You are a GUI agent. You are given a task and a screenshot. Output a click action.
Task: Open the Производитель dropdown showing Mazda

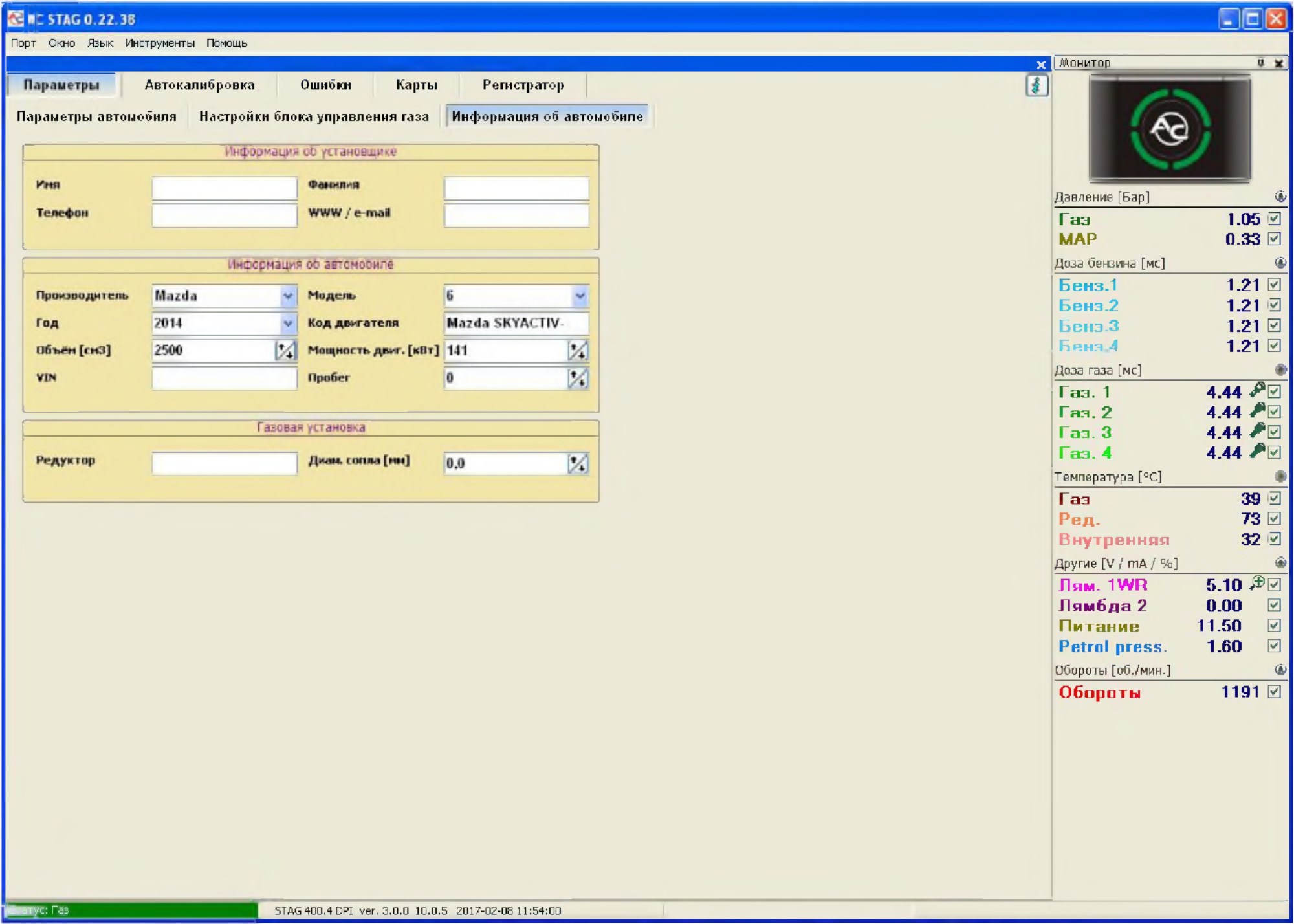click(x=287, y=296)
